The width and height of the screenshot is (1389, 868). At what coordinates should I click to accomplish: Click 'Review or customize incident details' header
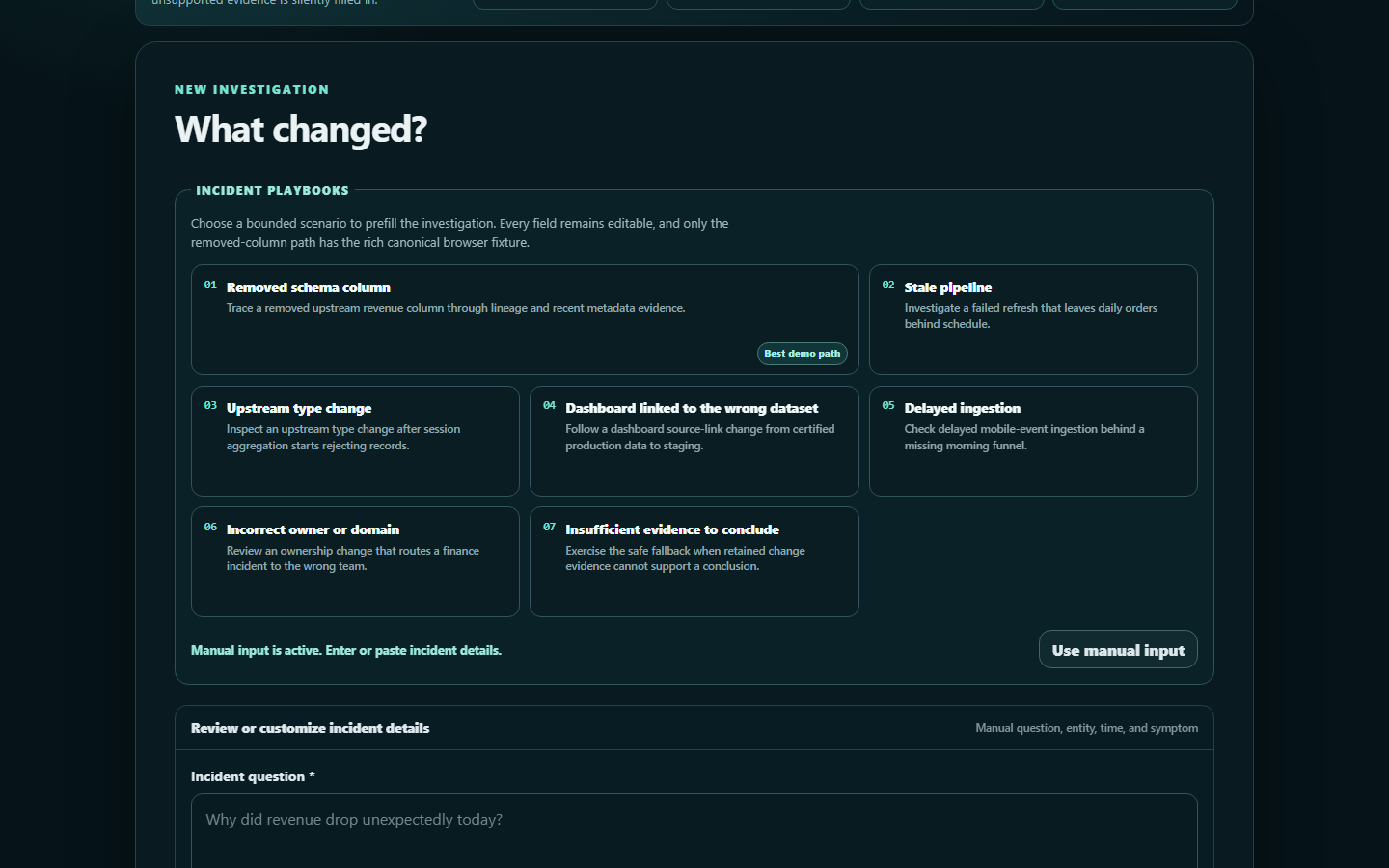coord(310,728)
